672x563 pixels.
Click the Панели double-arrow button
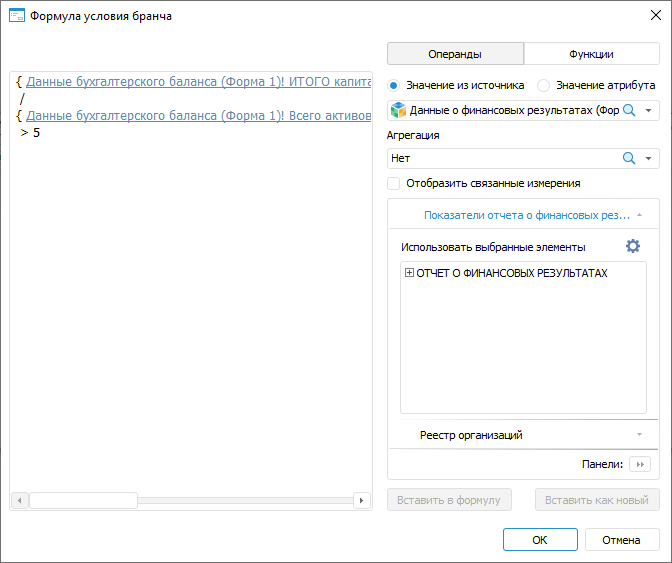point(641,464)
